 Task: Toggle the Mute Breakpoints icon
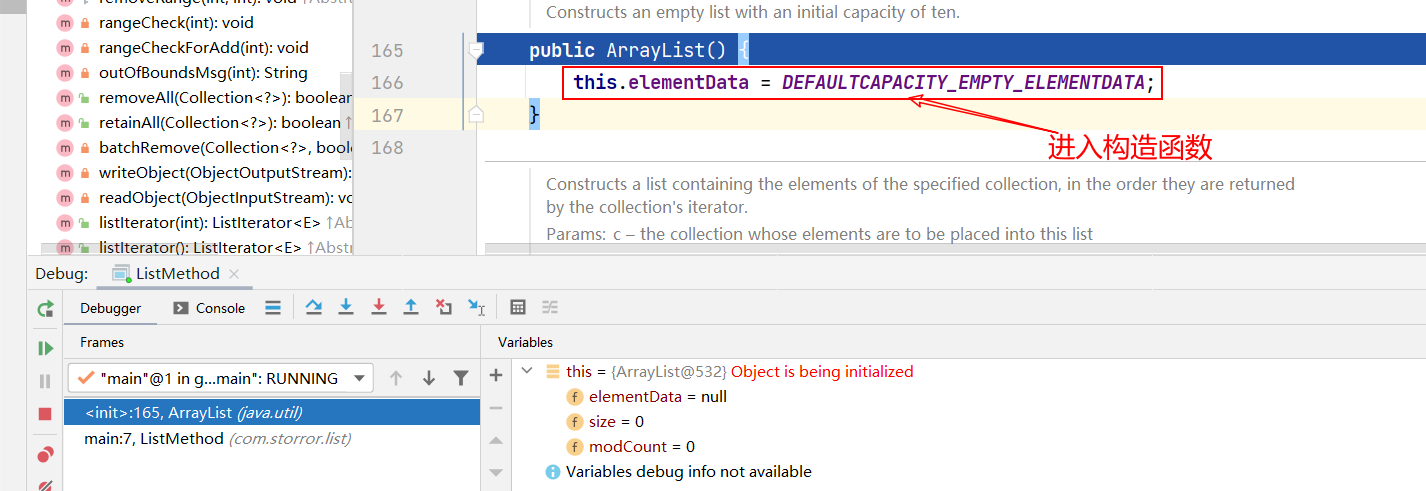click(x=45, y=487)
